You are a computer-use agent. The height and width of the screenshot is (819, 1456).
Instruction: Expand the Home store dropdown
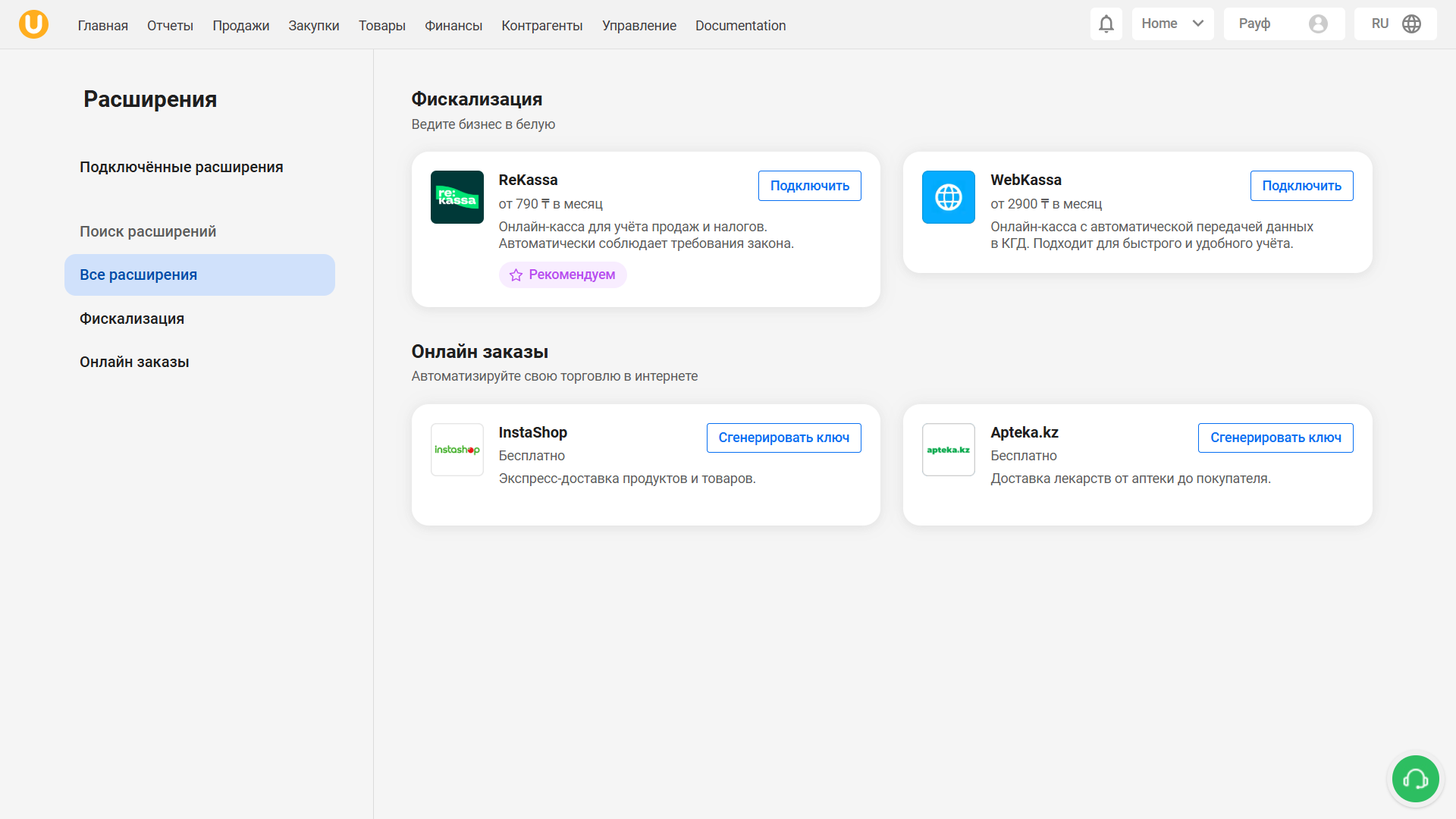click(x=1172, y=24)
